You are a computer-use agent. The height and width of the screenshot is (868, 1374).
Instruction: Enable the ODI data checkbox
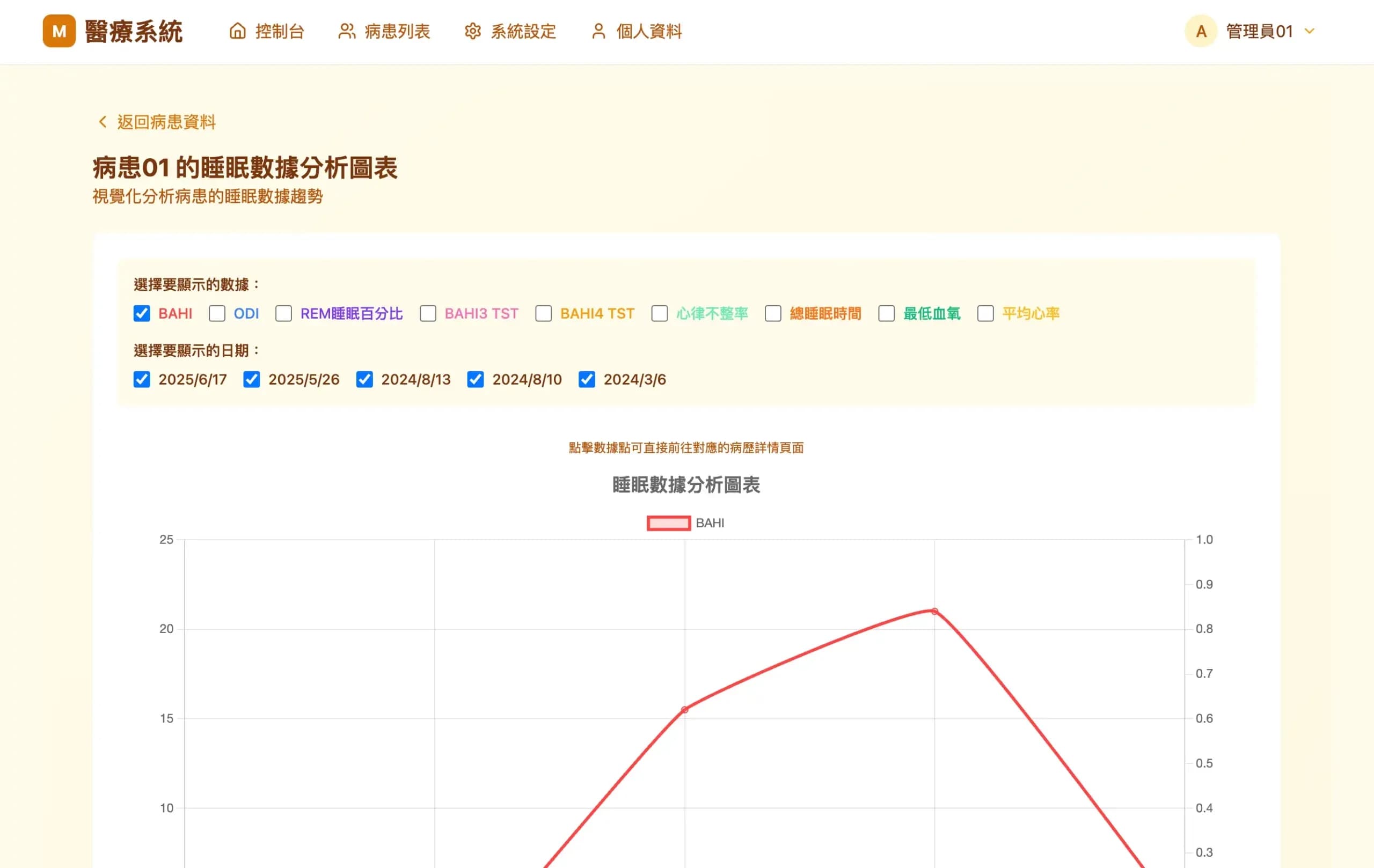click(217, 313)
